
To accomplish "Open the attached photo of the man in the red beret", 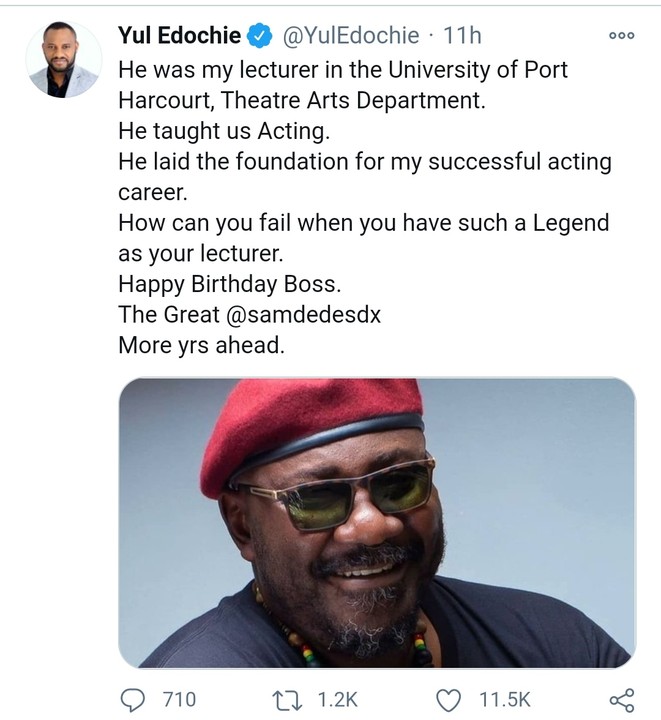I will pyautogui.click(x=377, y=522).
